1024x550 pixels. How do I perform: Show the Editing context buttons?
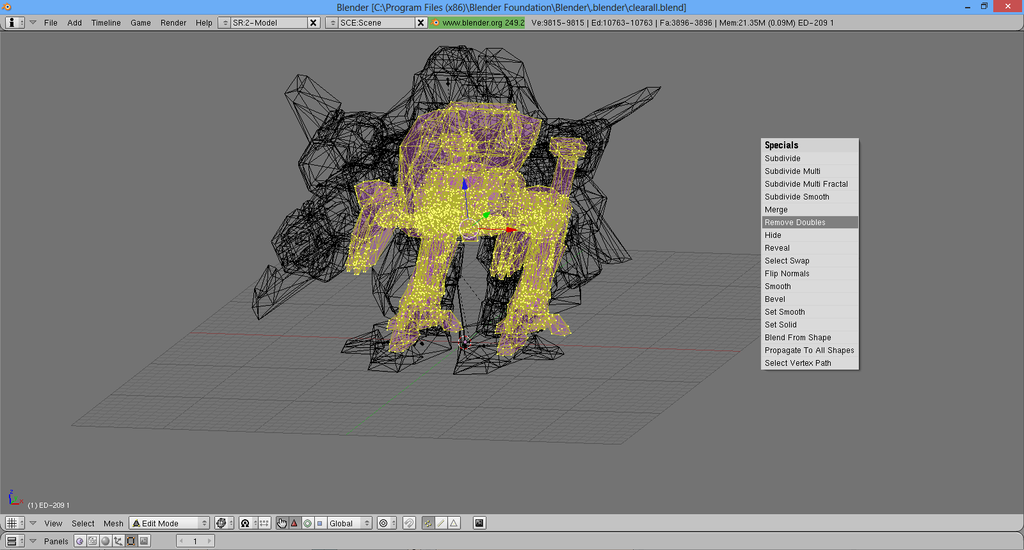[x=131, y=541]
